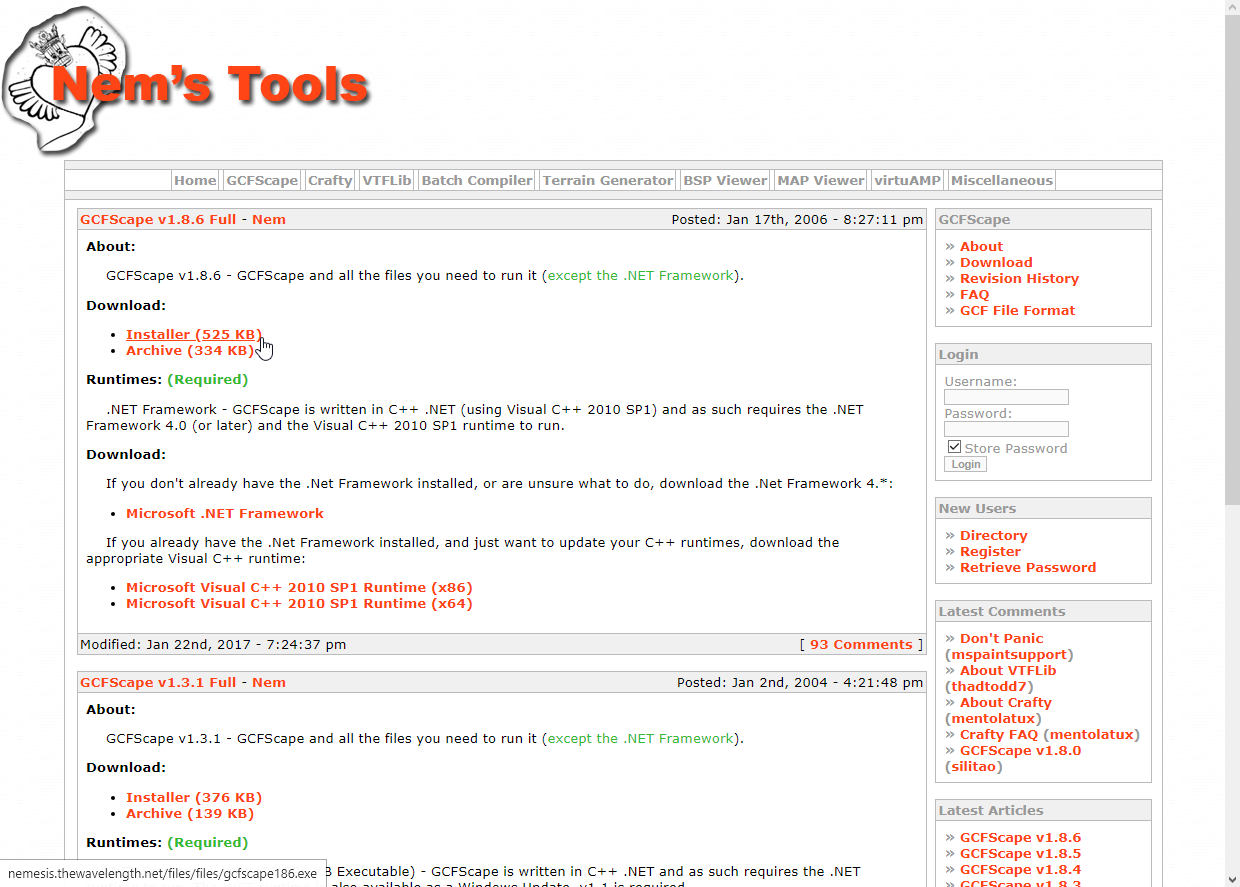
Task: Click Nem author link on v1.3.1 post
Action: point(269,682)
